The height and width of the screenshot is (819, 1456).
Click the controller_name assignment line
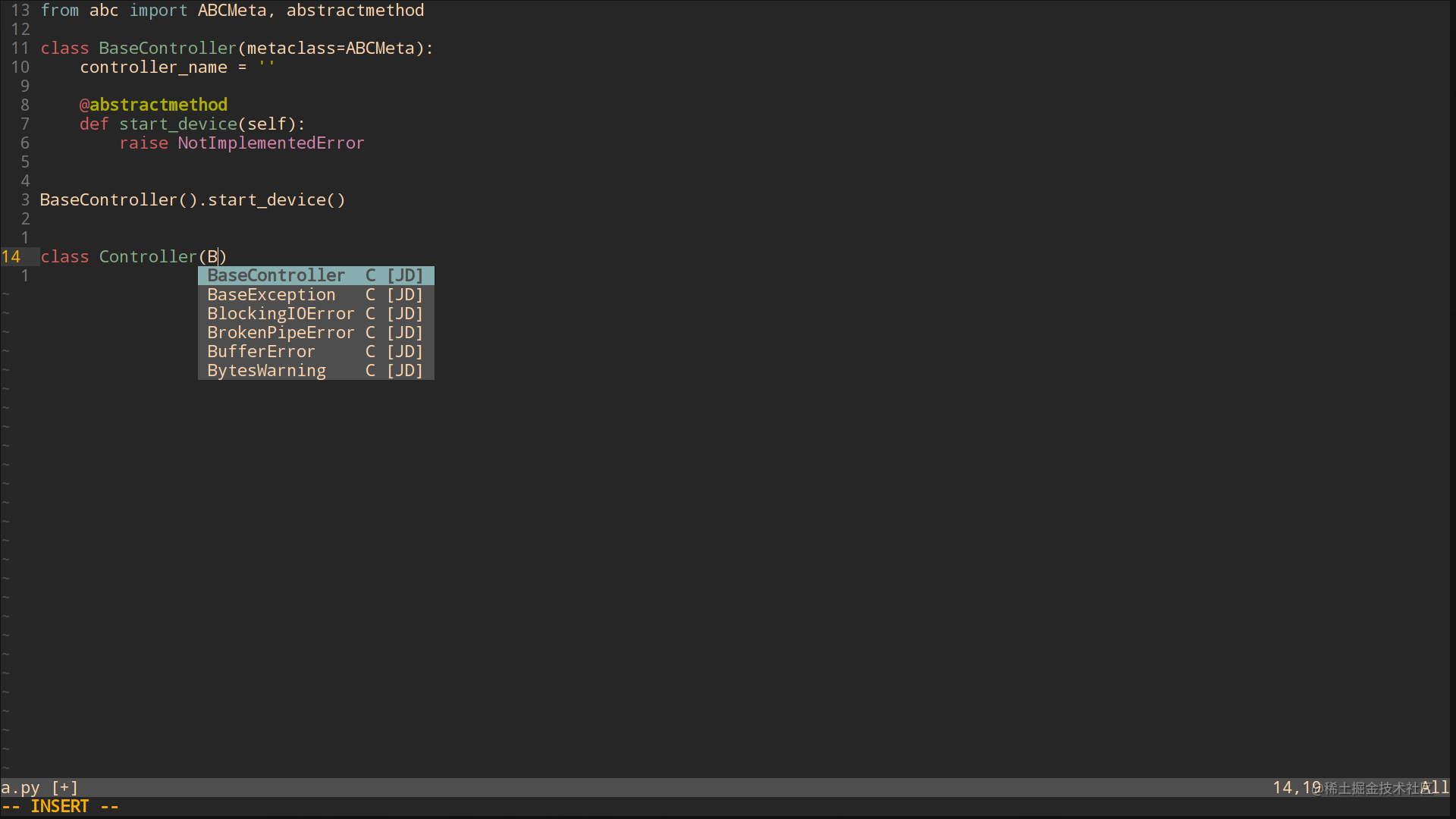pyautogui.click(x=176, y=67)
